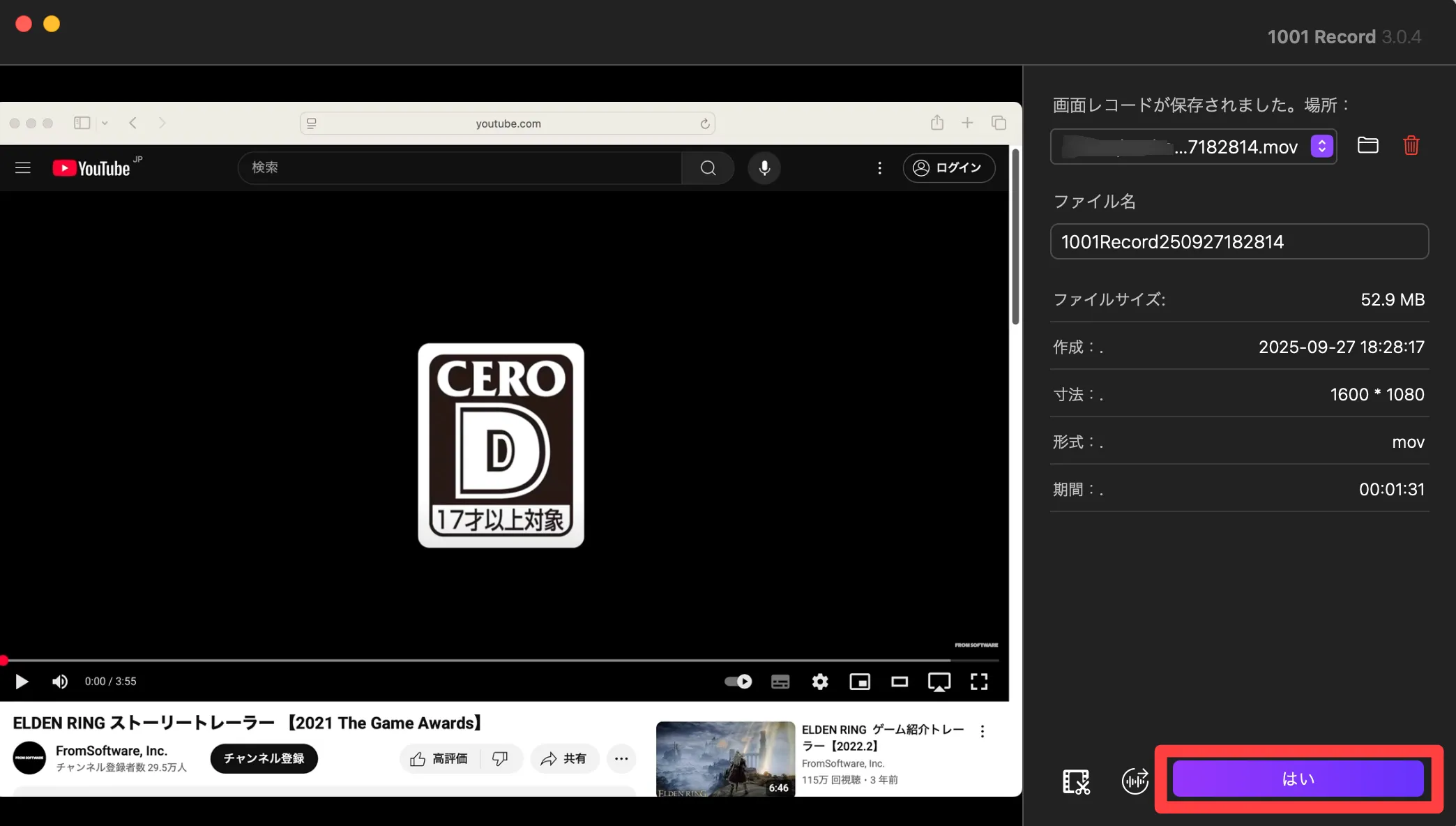The height and width of the screenshot is (826, 1456).
Task: Click the ファイル名 filename input field
Action: point(1238,241)
